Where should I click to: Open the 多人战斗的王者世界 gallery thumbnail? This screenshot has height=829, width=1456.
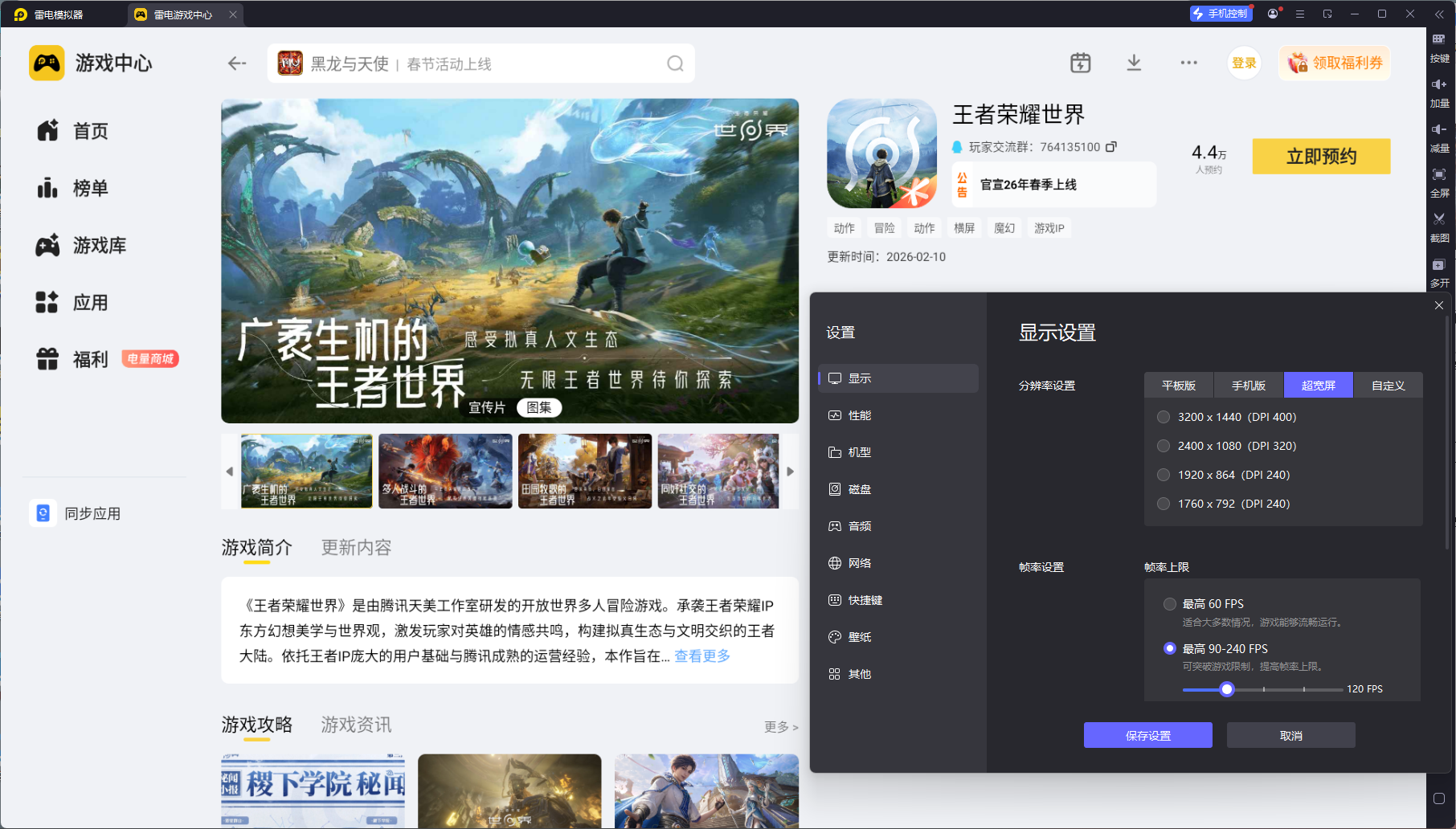point(445,472)
